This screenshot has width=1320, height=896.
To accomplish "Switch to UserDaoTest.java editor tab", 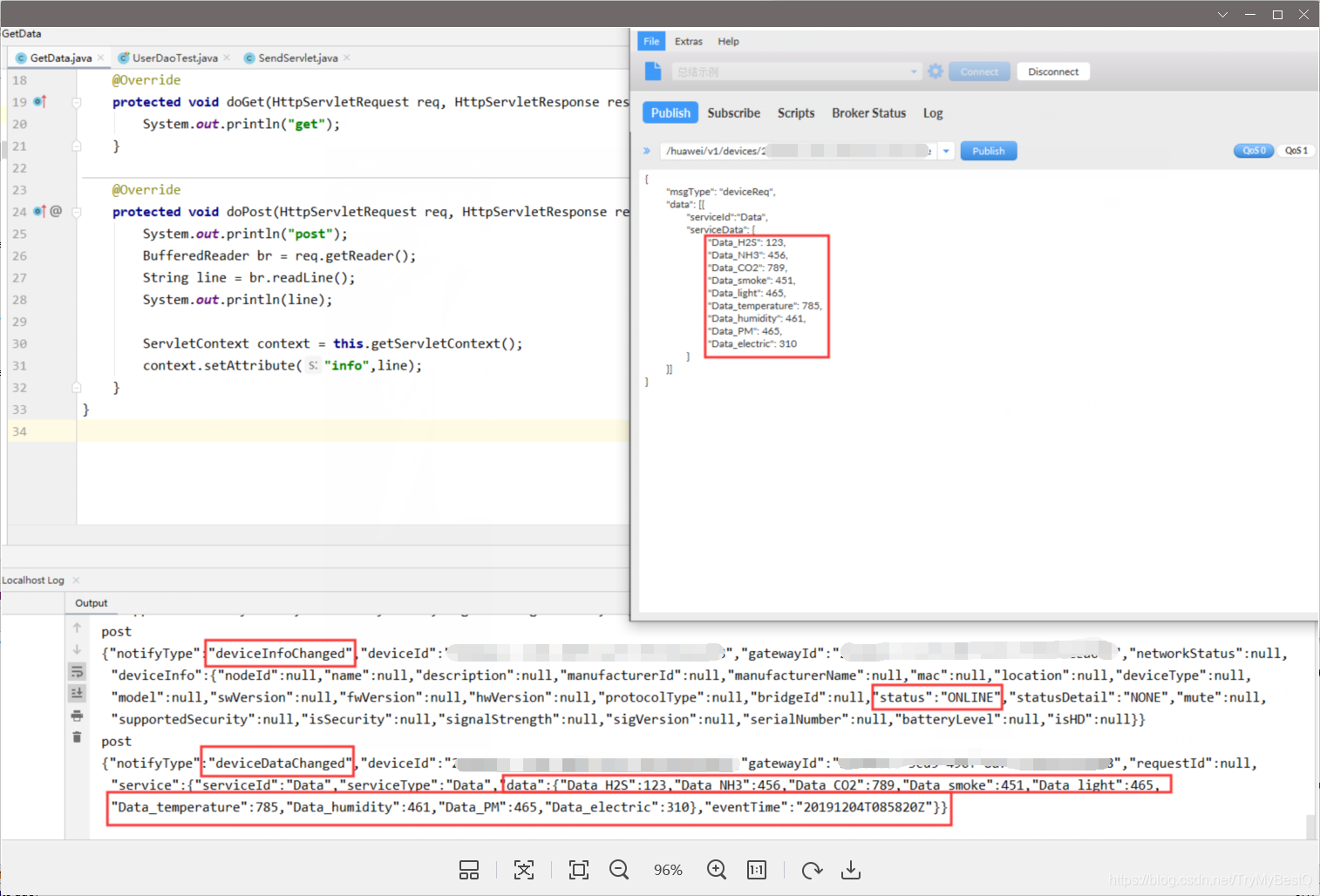I will point(174,58).
